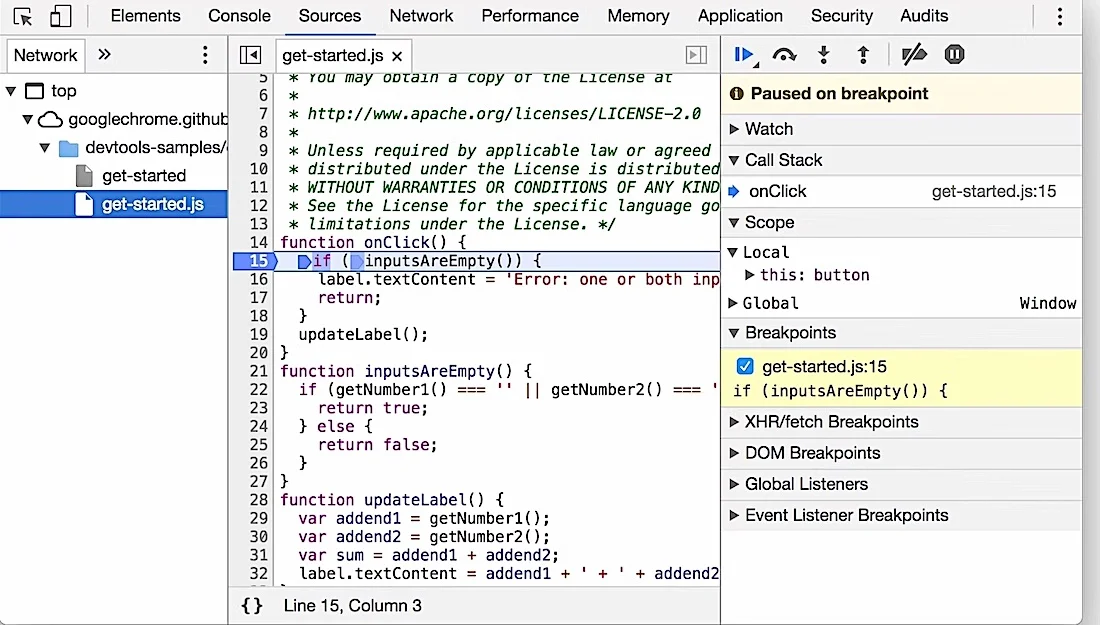Click the breakpoint code snippet 'if (inputsAreEmpty()) {'
Image resolution: width=1100 pixels, height=625 pixels.
[x=840, y=391]
